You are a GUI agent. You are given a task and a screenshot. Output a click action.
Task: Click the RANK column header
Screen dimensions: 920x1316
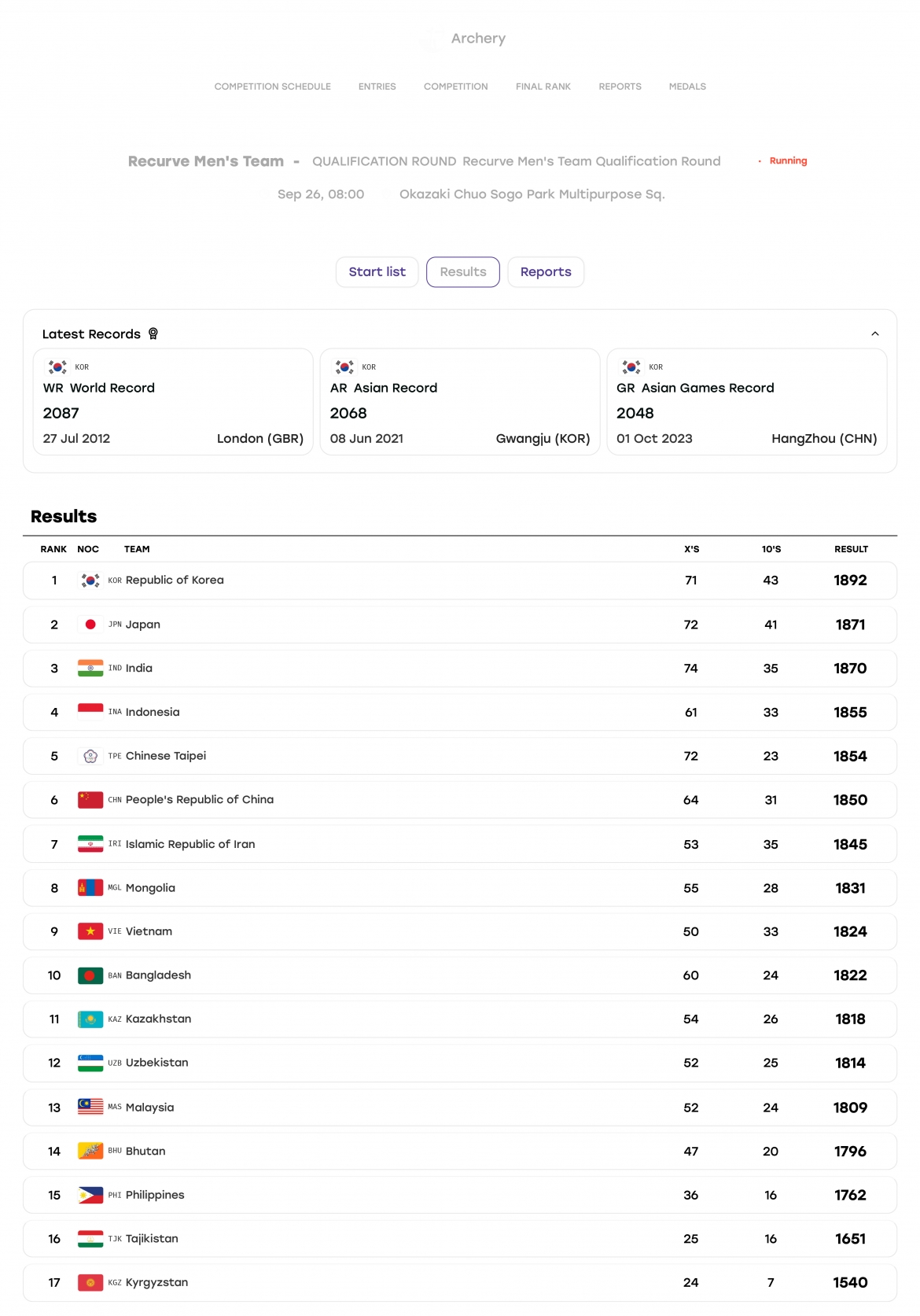click(53, 549)
